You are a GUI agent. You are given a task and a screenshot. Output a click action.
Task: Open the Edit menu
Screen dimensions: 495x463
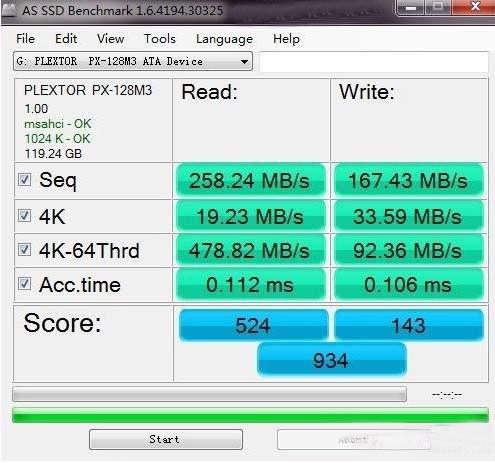(x=66, y=39)
